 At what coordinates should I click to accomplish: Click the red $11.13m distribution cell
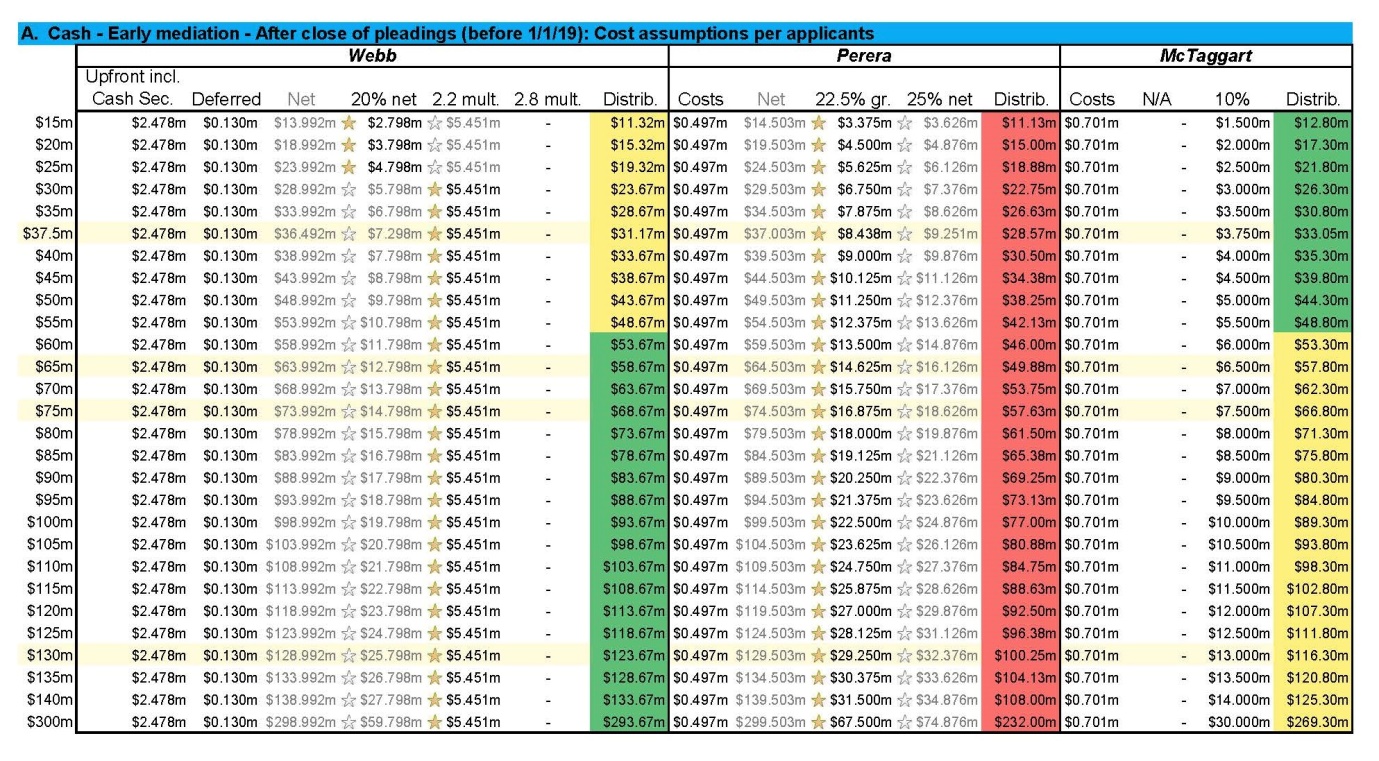click(1020, 122)
